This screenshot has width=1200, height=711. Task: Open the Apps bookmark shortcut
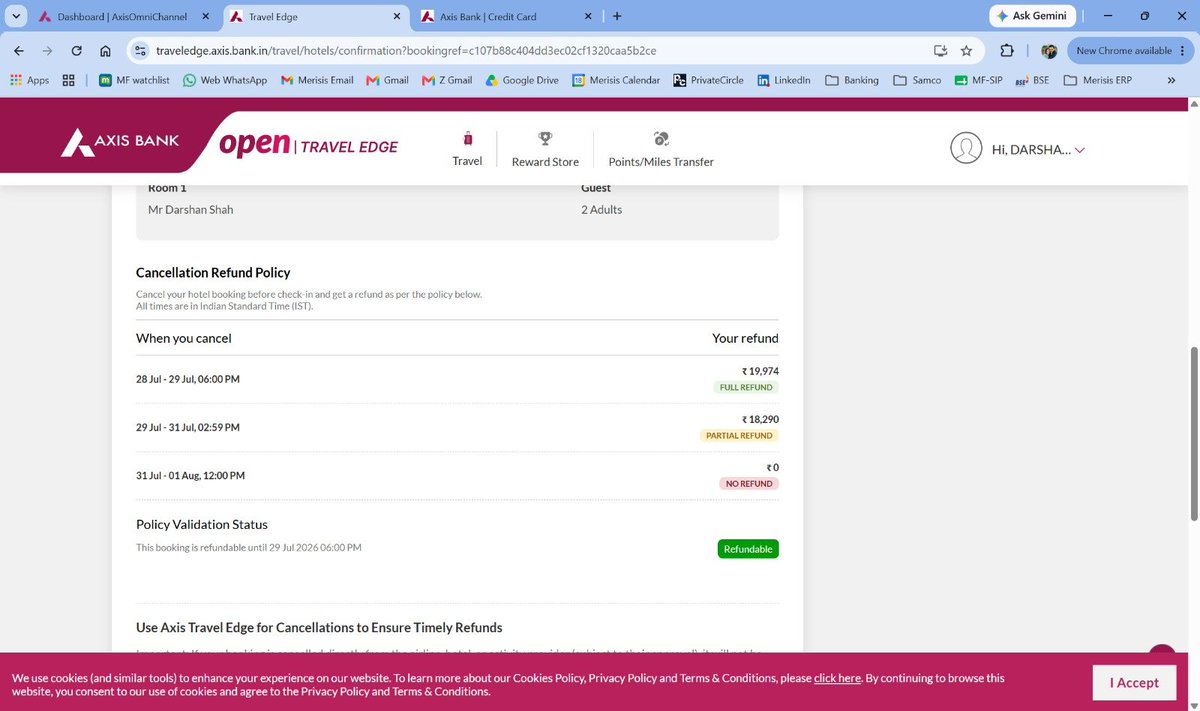[x=29, y=80]
